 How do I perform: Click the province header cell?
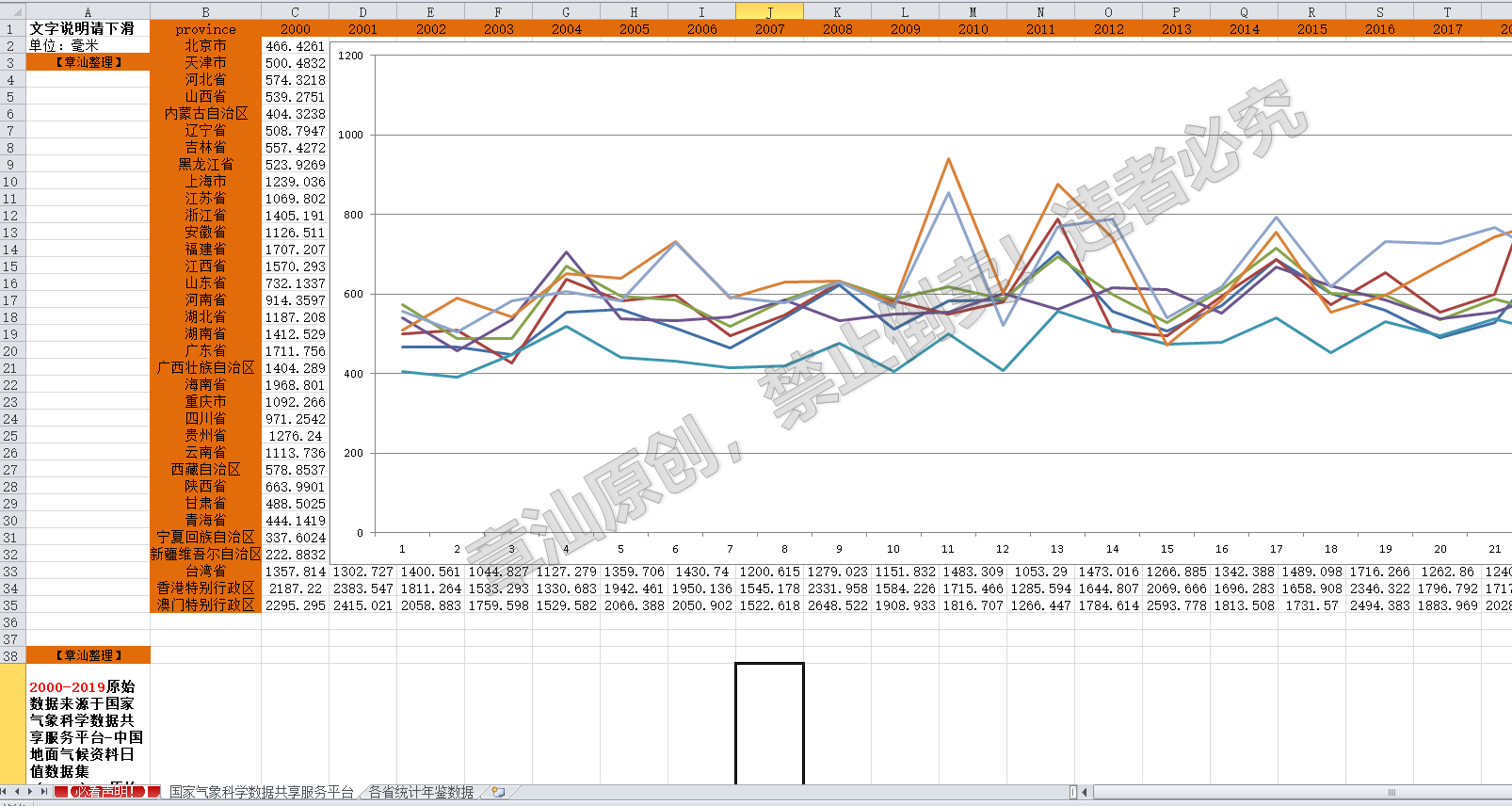pyautogui.click(x=205, y=29)
